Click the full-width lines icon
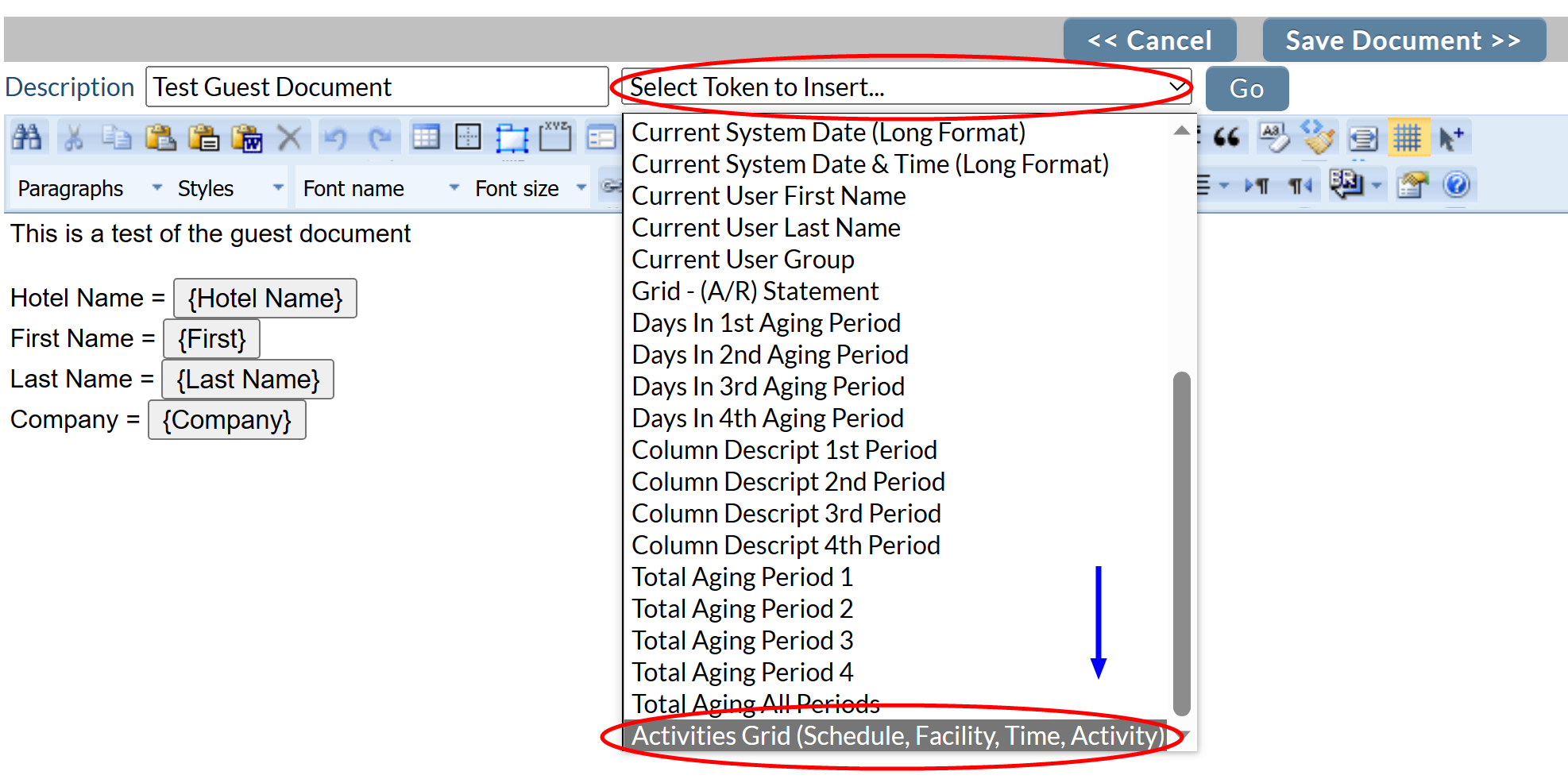 1364,138
